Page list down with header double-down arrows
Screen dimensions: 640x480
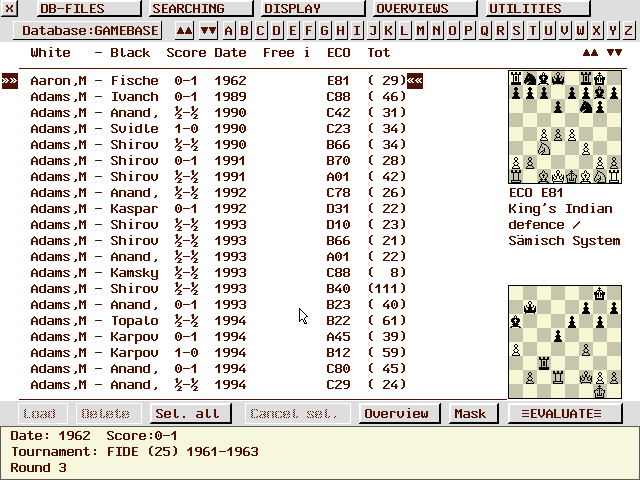point(614,52)
